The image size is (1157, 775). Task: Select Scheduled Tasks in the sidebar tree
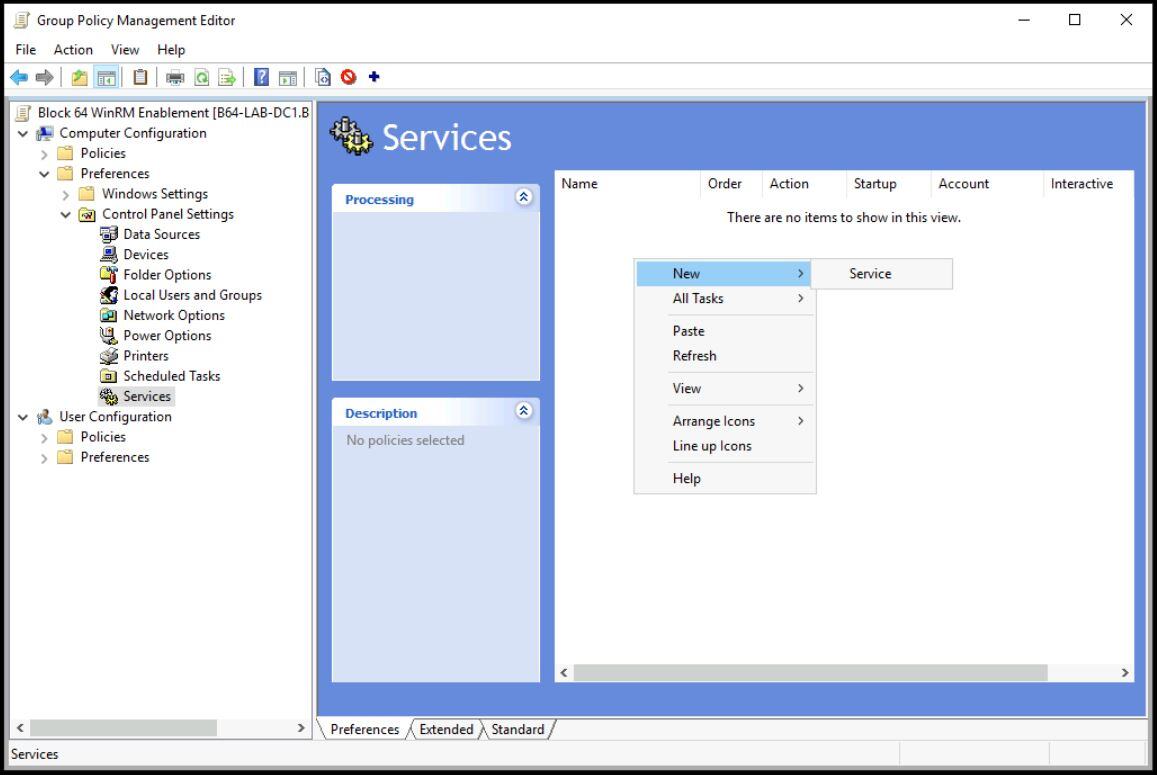point(173,375)
